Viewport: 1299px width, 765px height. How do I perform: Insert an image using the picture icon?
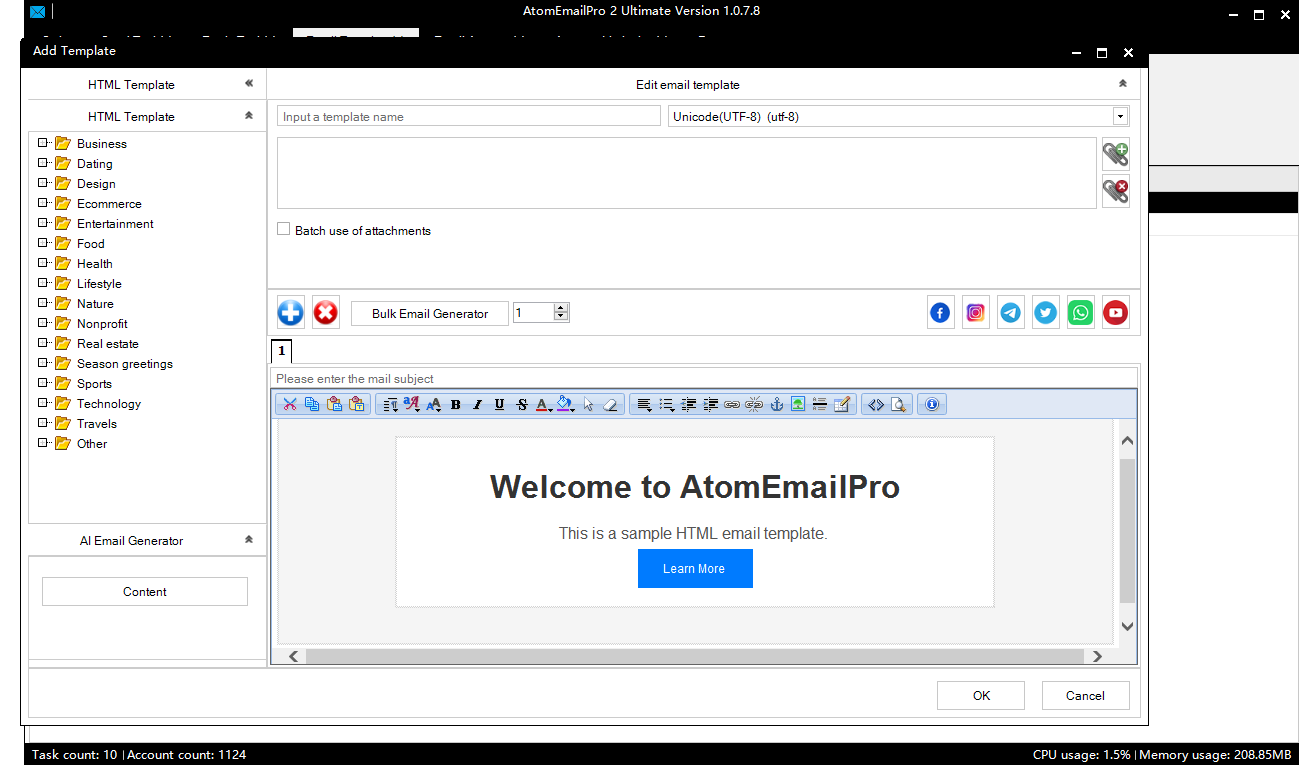click(x=798, y=404)
